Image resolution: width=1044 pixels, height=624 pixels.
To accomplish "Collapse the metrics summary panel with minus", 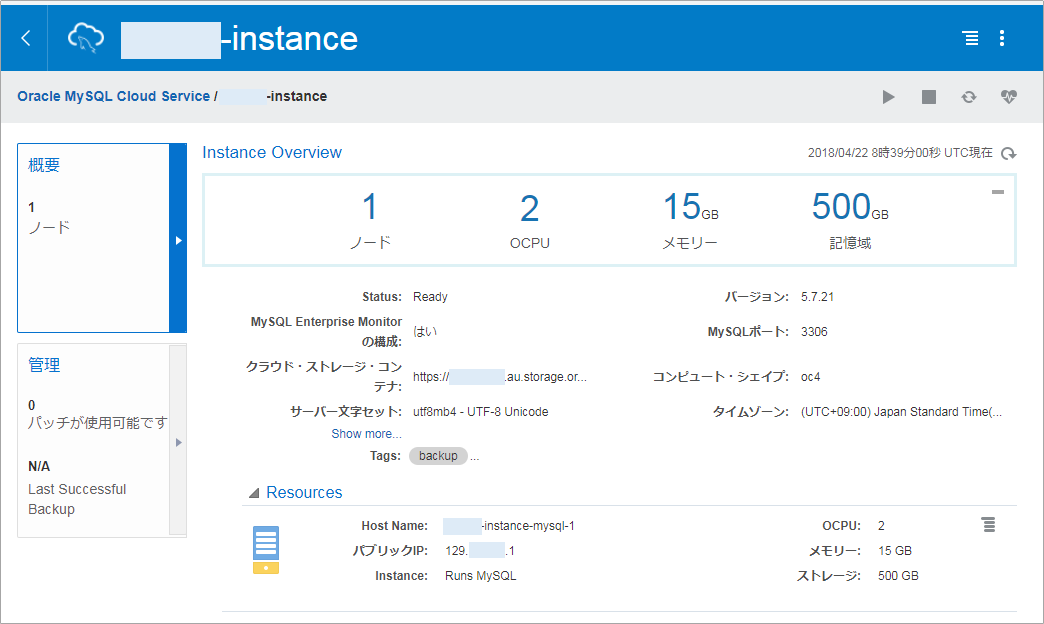I will pyautogui.click(x=997, y=192).
